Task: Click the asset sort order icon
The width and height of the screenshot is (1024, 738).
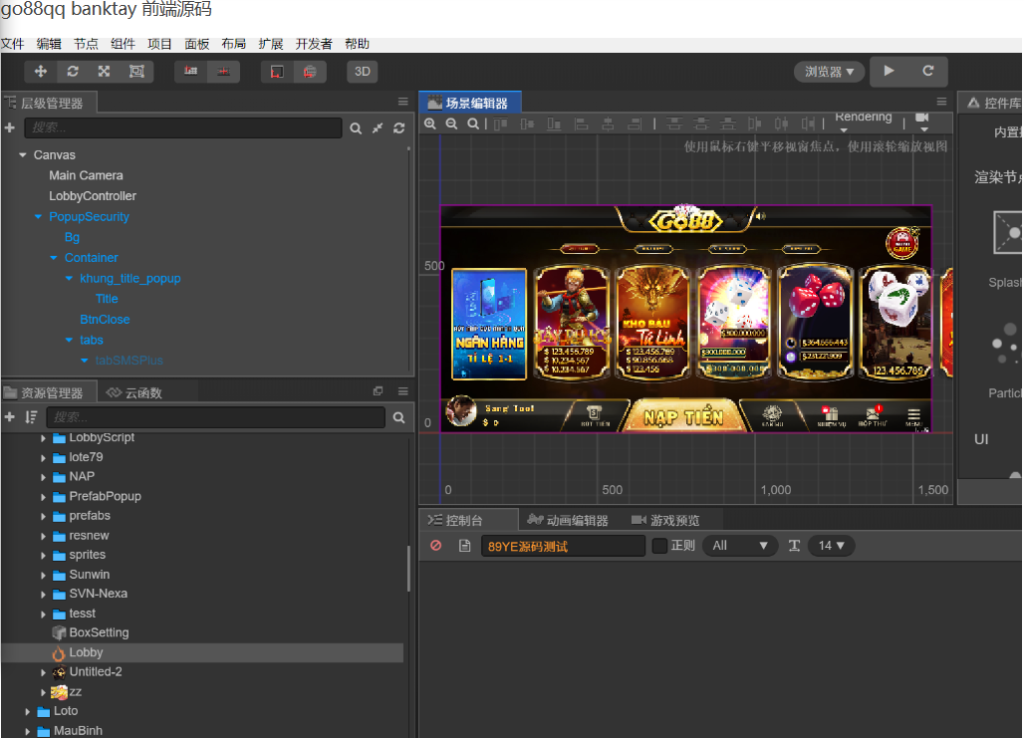Action: pos(31,417)
